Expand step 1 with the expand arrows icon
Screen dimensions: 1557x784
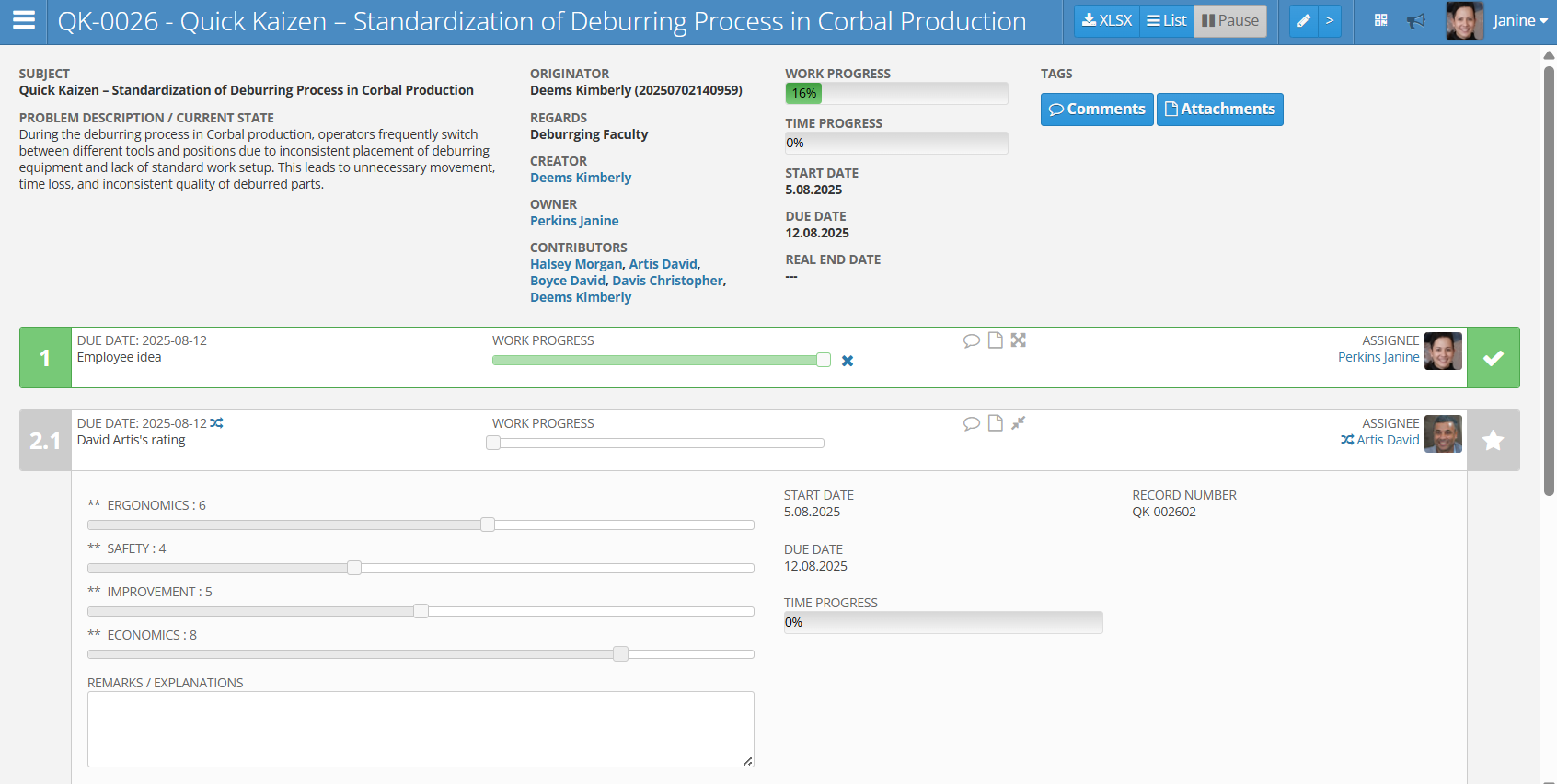pyautogui.click(x=1018, y=340)
